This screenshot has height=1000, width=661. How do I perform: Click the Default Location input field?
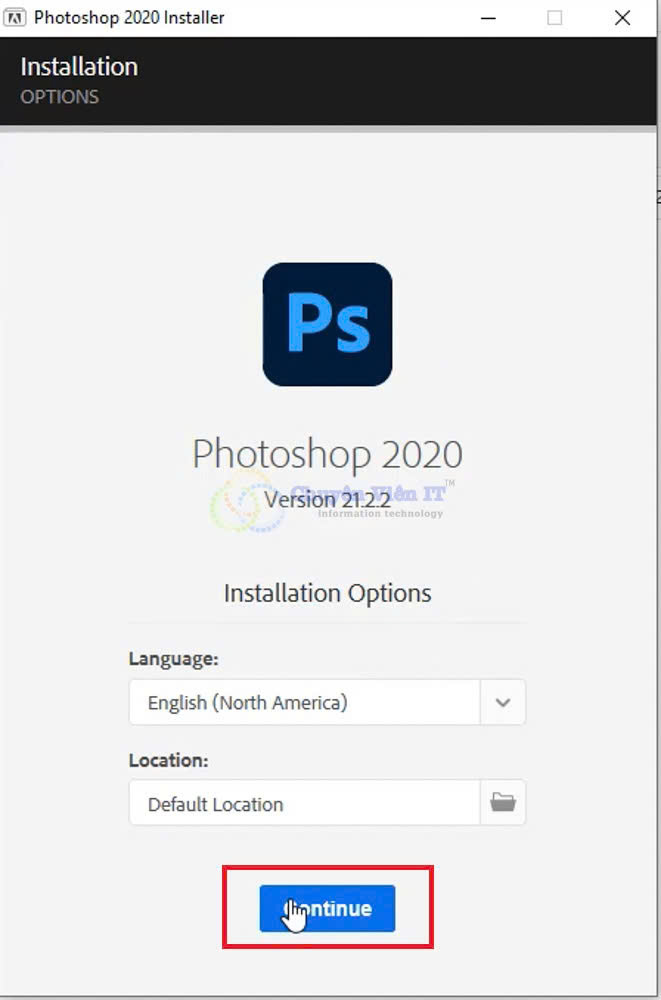[300, 802]
